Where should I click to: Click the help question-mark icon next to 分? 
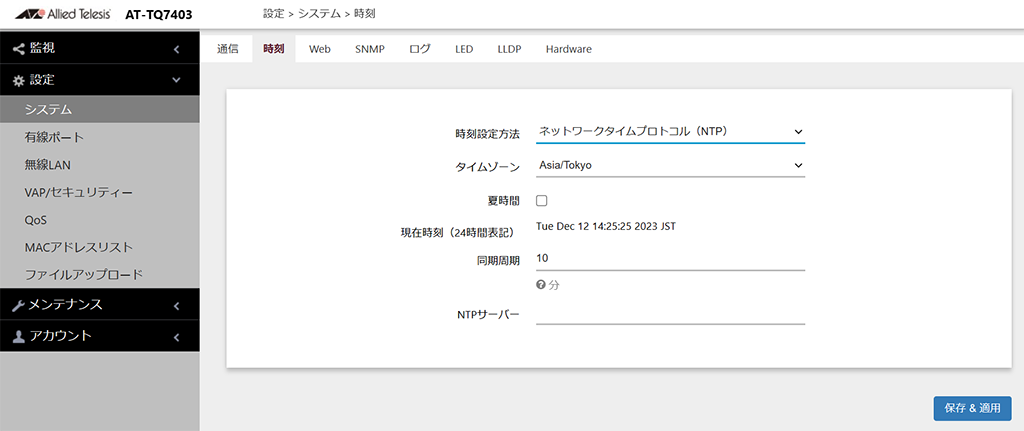click(540, 285)
